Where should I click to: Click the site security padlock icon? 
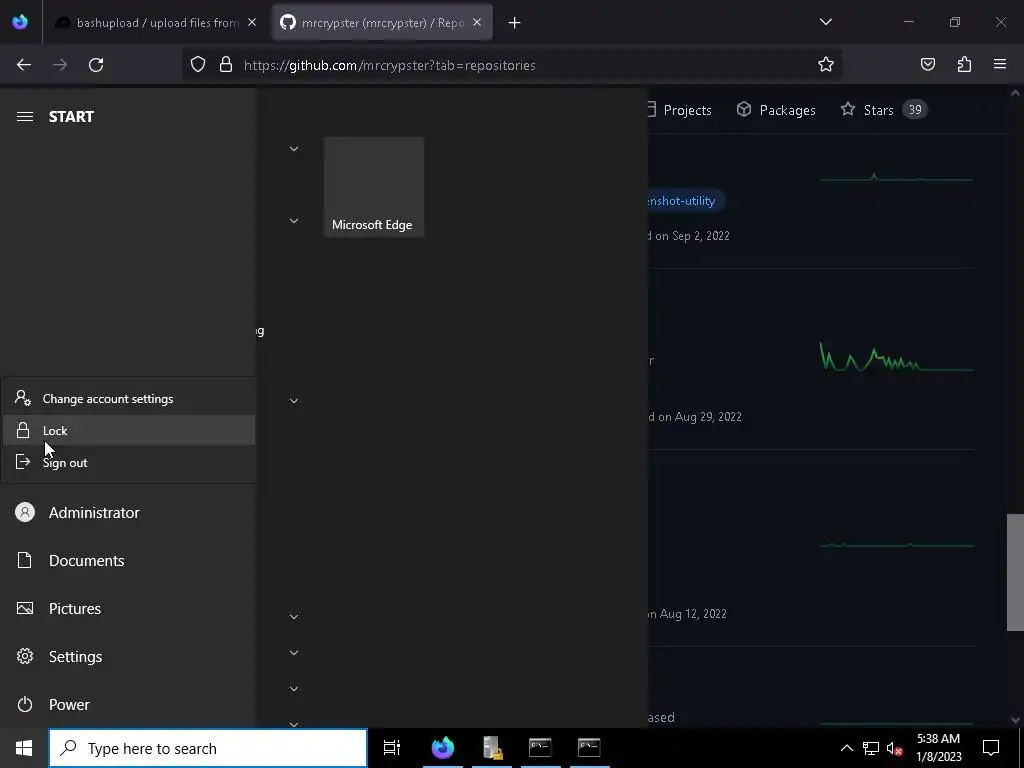point(226,65)
